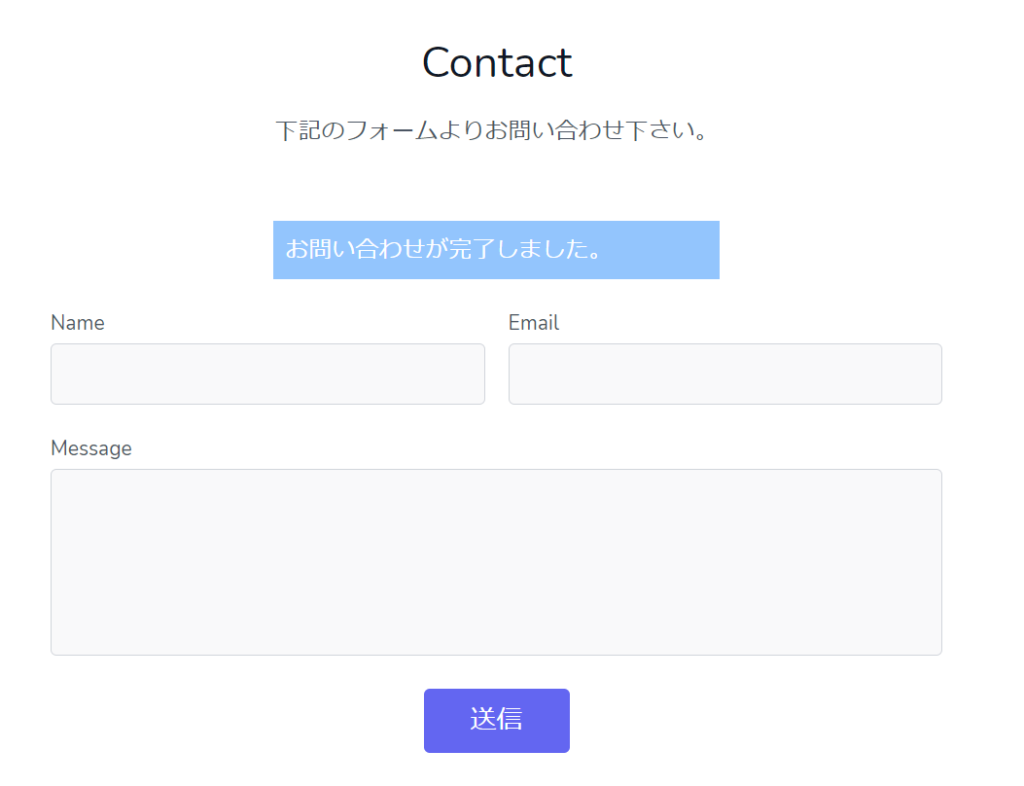Click the お問い合わせが完了しました text
This screenshot has width=1024, height=786.
(445, 250)
